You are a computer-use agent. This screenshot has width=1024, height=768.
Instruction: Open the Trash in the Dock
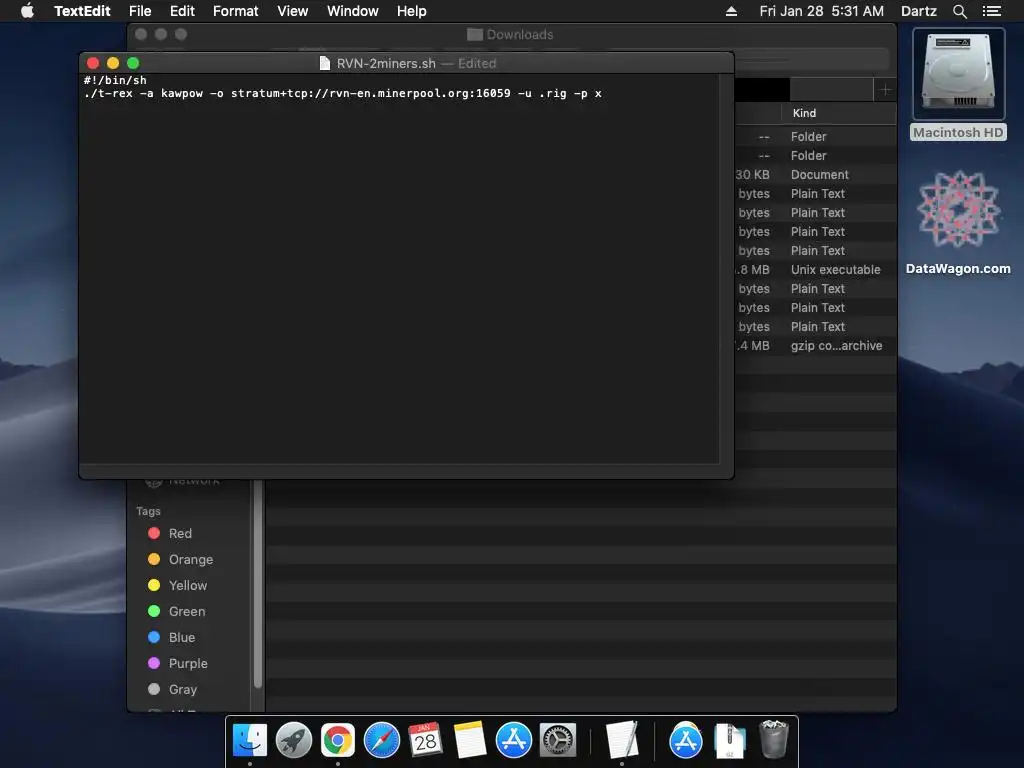(x=774, y=739)
